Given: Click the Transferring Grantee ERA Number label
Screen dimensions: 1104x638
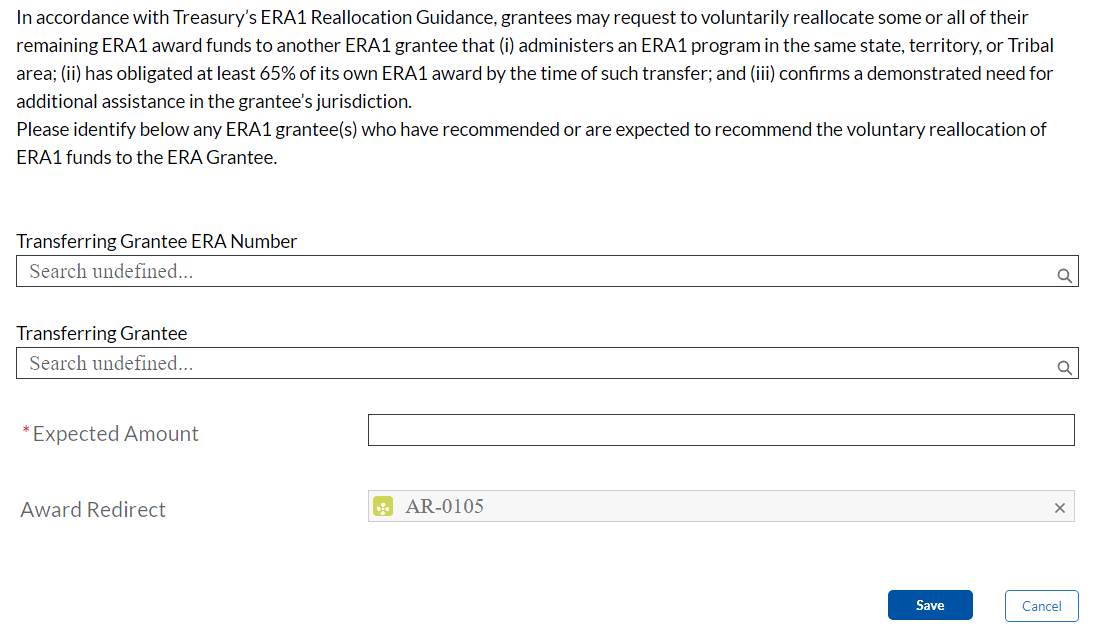Looking at the screenshot, I should (x=157, y=241).
